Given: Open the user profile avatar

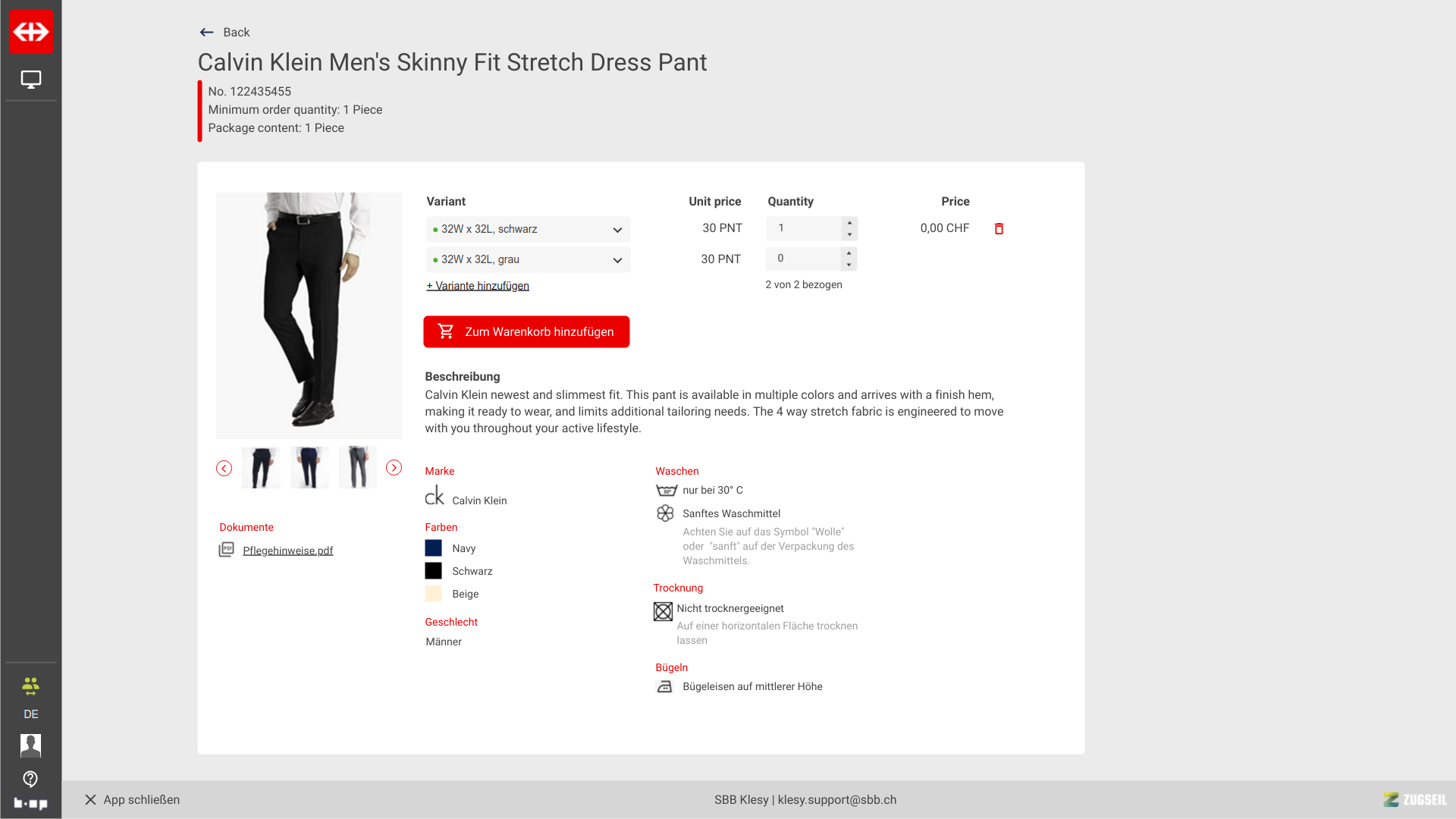Looking at the screenshot, I should tap(30, 745).
